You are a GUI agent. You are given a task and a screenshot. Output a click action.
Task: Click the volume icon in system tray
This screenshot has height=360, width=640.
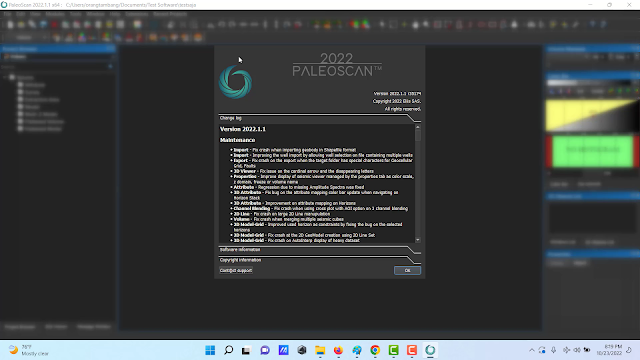click(577, 350)
